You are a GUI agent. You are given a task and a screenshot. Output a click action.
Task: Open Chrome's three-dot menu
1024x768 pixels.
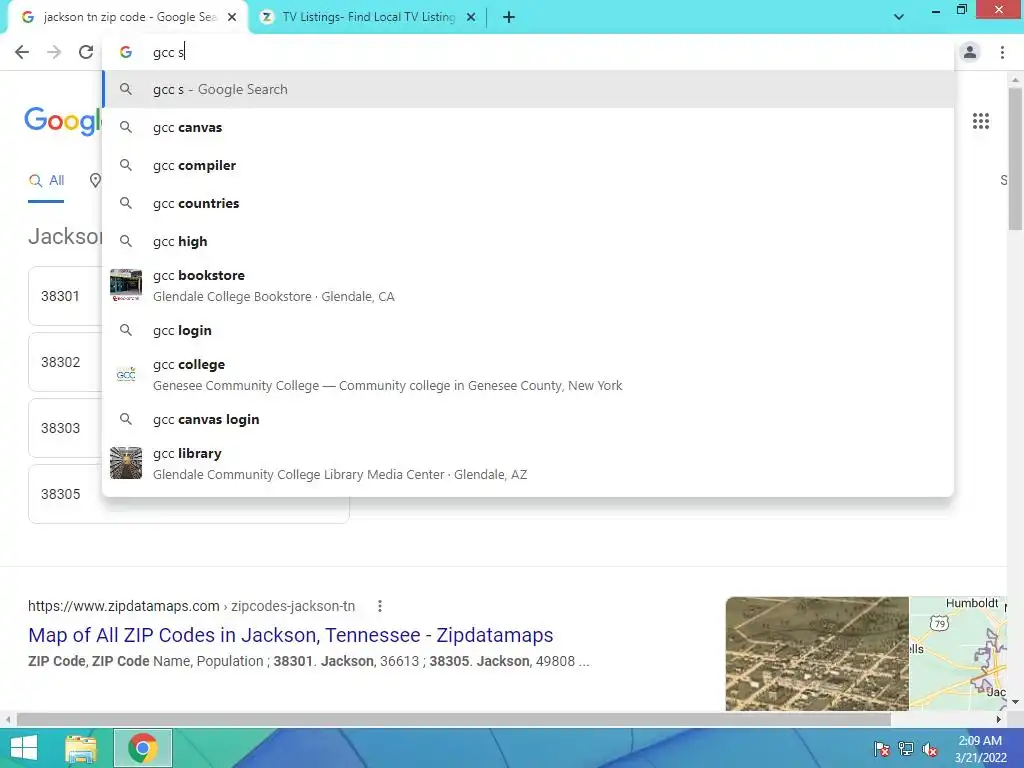coord(1002,52)
